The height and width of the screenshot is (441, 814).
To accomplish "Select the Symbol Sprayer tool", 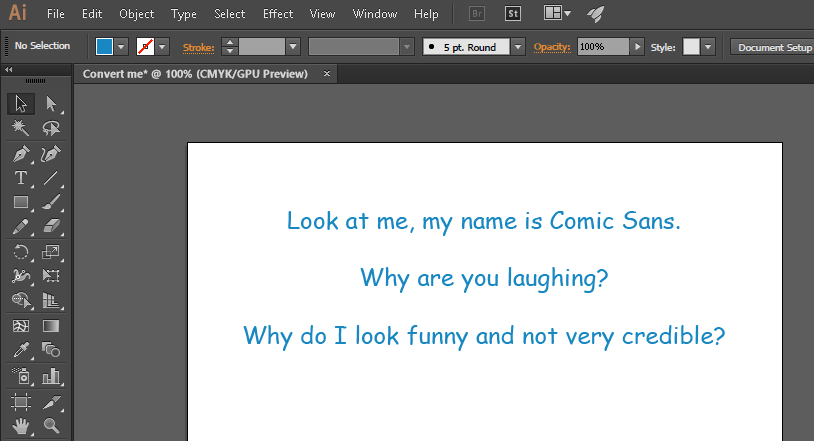I will tap(21, 376).
